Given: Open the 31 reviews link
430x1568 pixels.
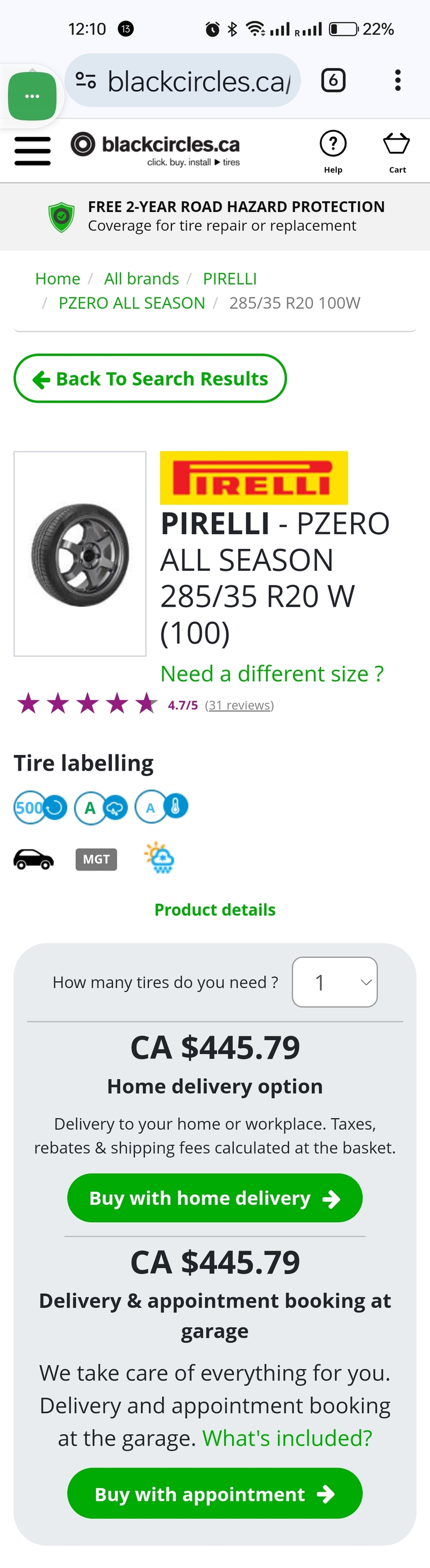Looking at the screenshot, I should point(239,705).
